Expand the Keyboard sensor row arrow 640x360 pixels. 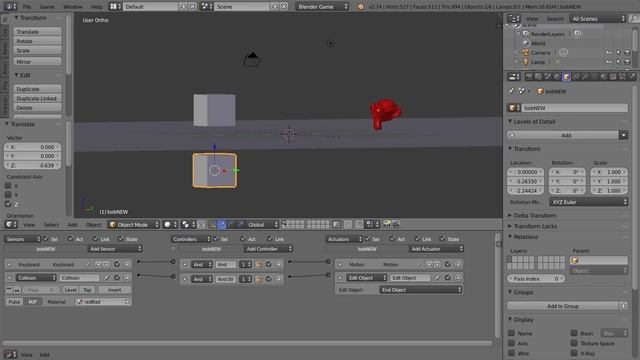point(9,264)
